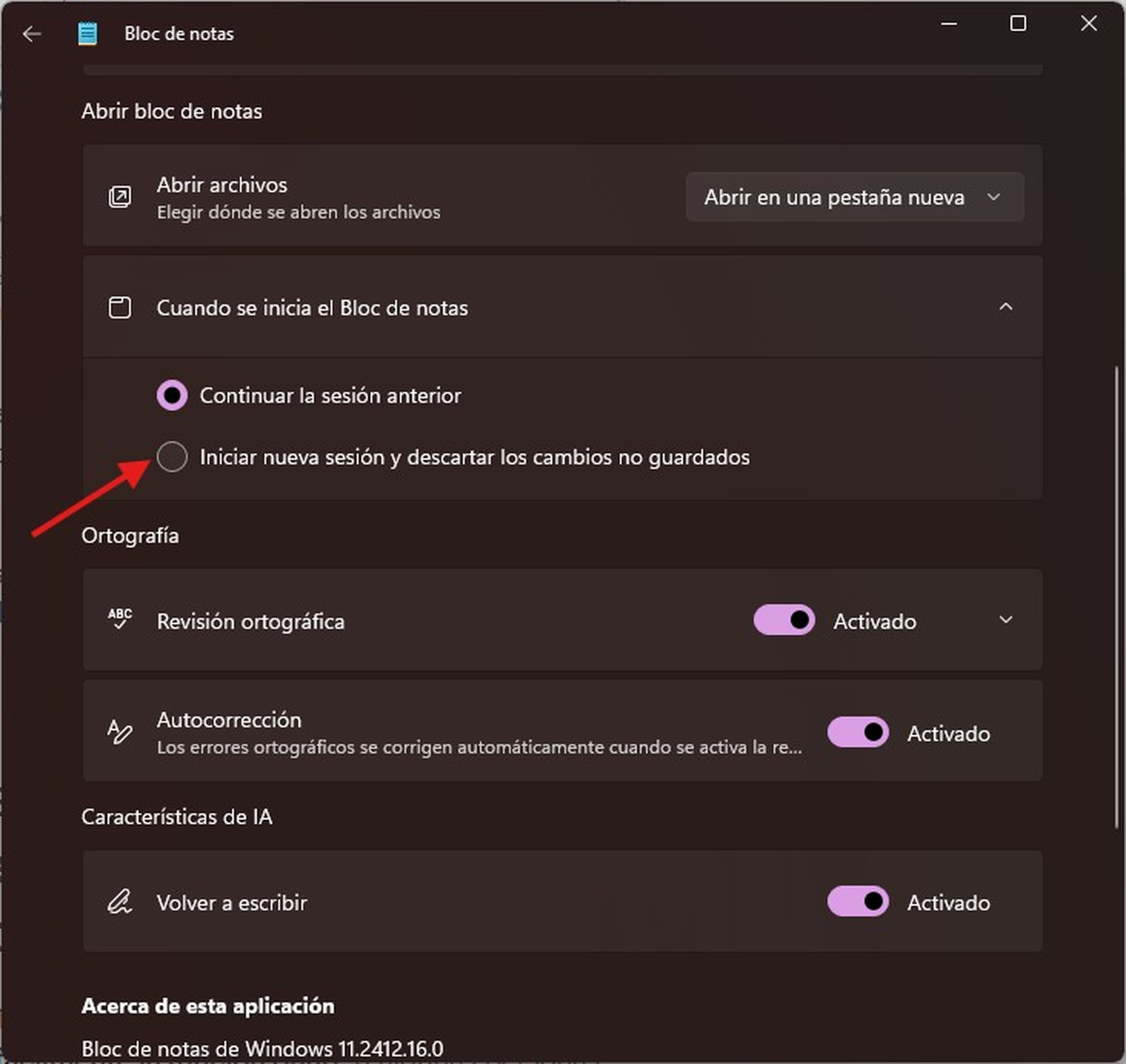1126x1064 pixels.
Task: Click the vertical scrollbar thumb
Action: click(1116, 597)
